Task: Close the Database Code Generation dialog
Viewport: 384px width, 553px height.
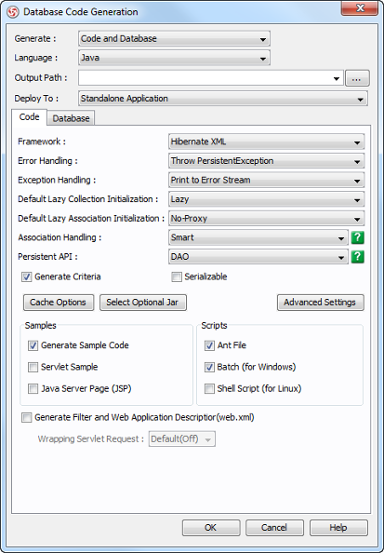Action: coord(360,8)
